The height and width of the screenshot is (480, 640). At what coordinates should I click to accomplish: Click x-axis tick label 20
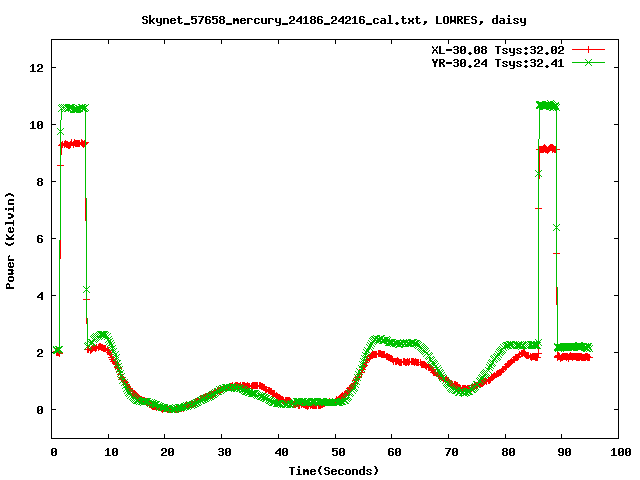167,452
